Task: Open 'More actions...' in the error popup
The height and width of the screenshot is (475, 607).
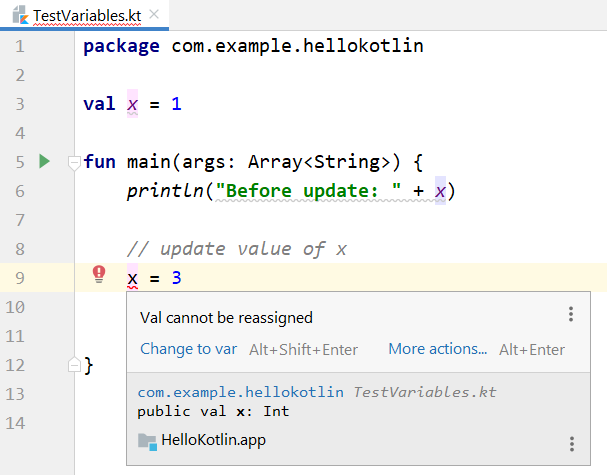Action: 437,349
